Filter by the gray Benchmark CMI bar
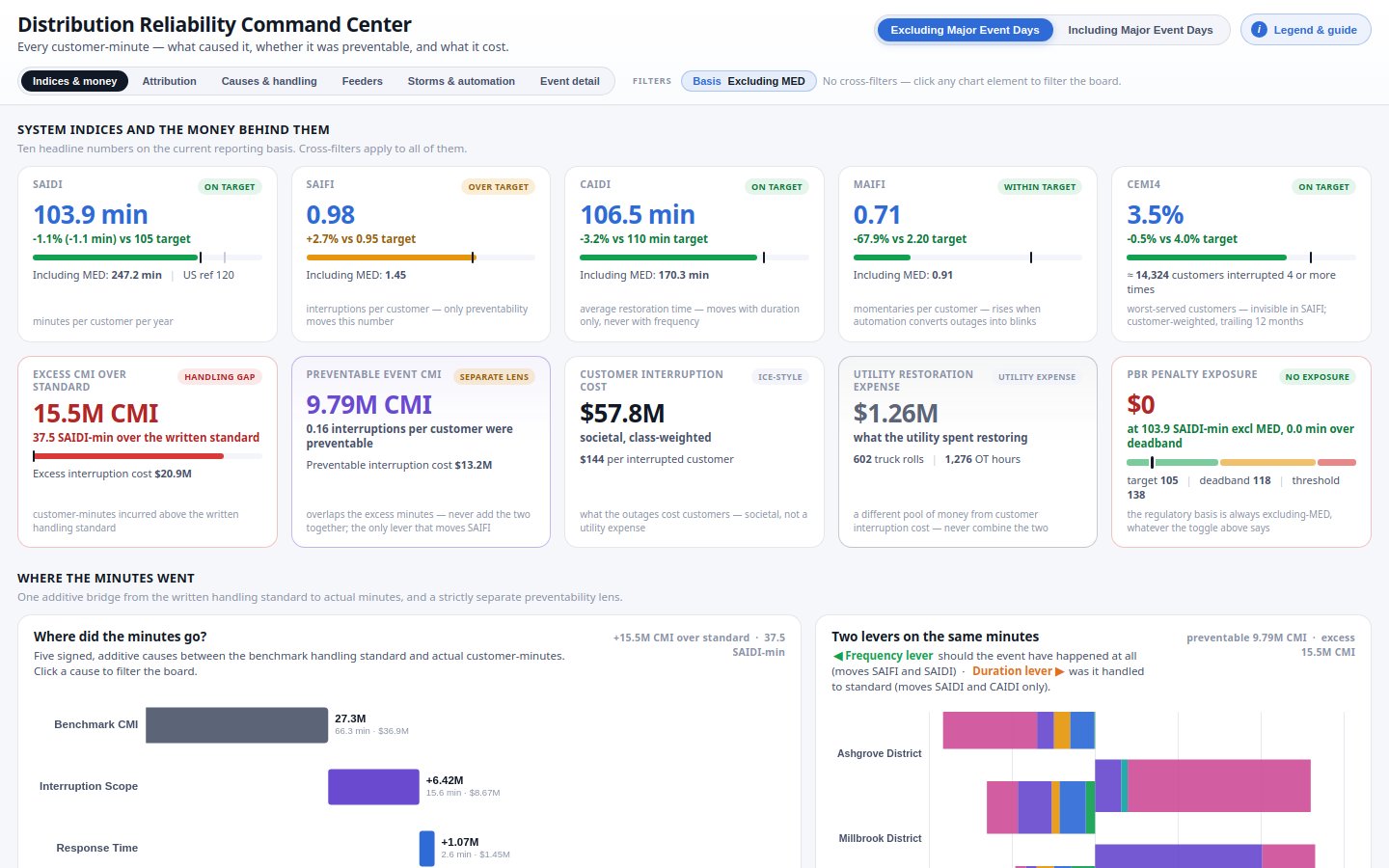1389x868 pixels. pos(236,725)
